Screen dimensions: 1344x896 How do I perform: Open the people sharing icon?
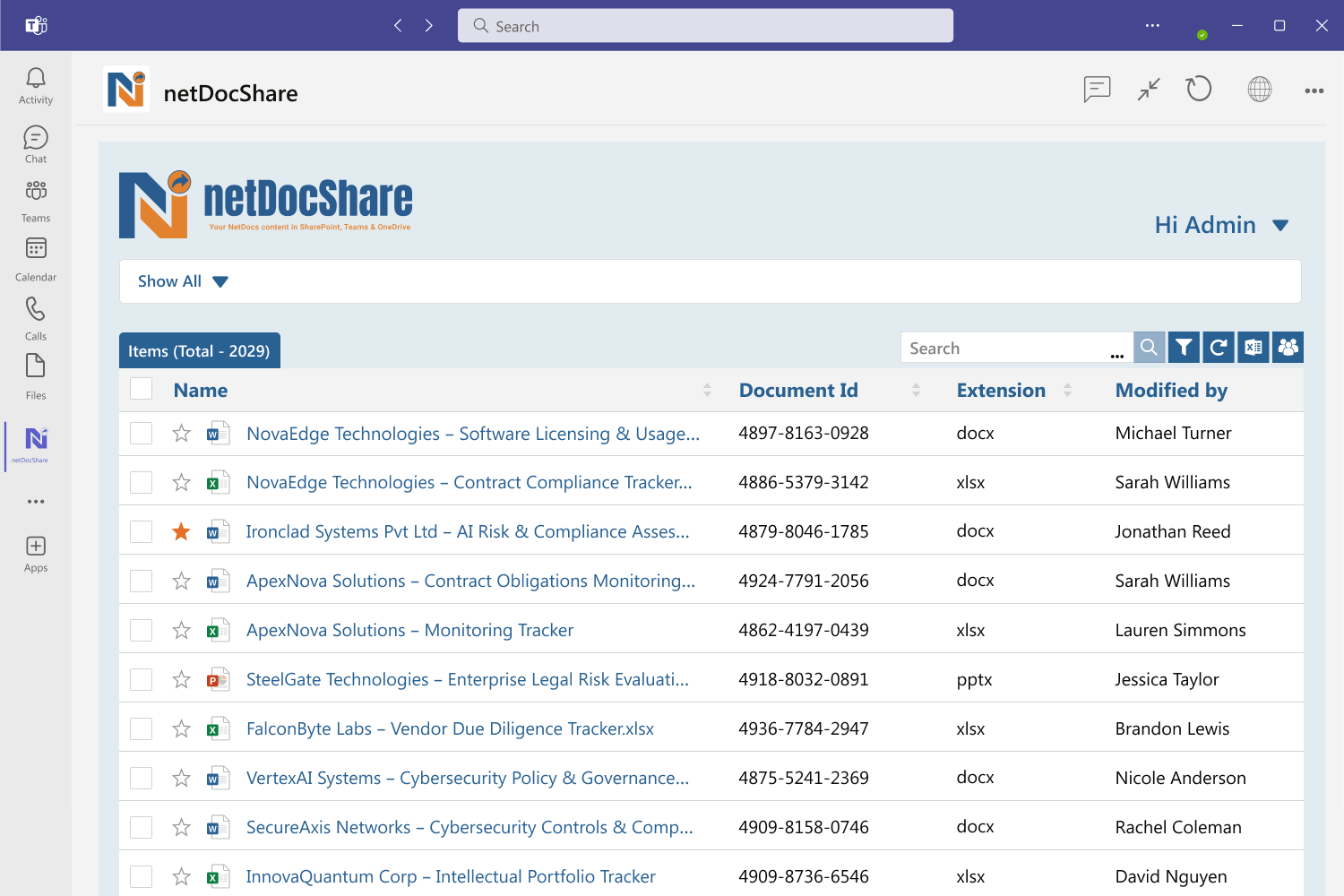(x=1288, y=347)
